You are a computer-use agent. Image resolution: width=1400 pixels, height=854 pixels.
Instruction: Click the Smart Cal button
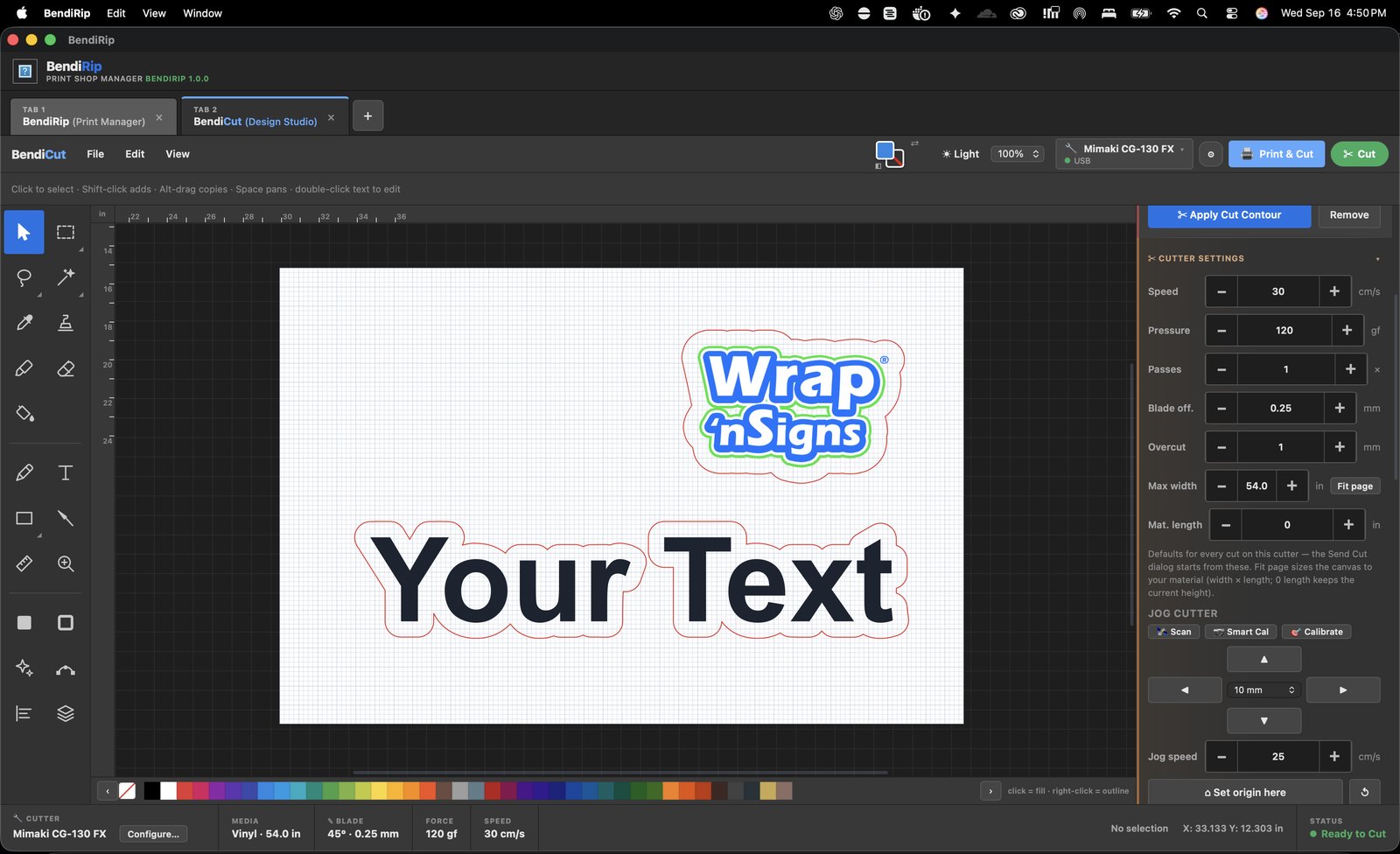click(1240, 632)
